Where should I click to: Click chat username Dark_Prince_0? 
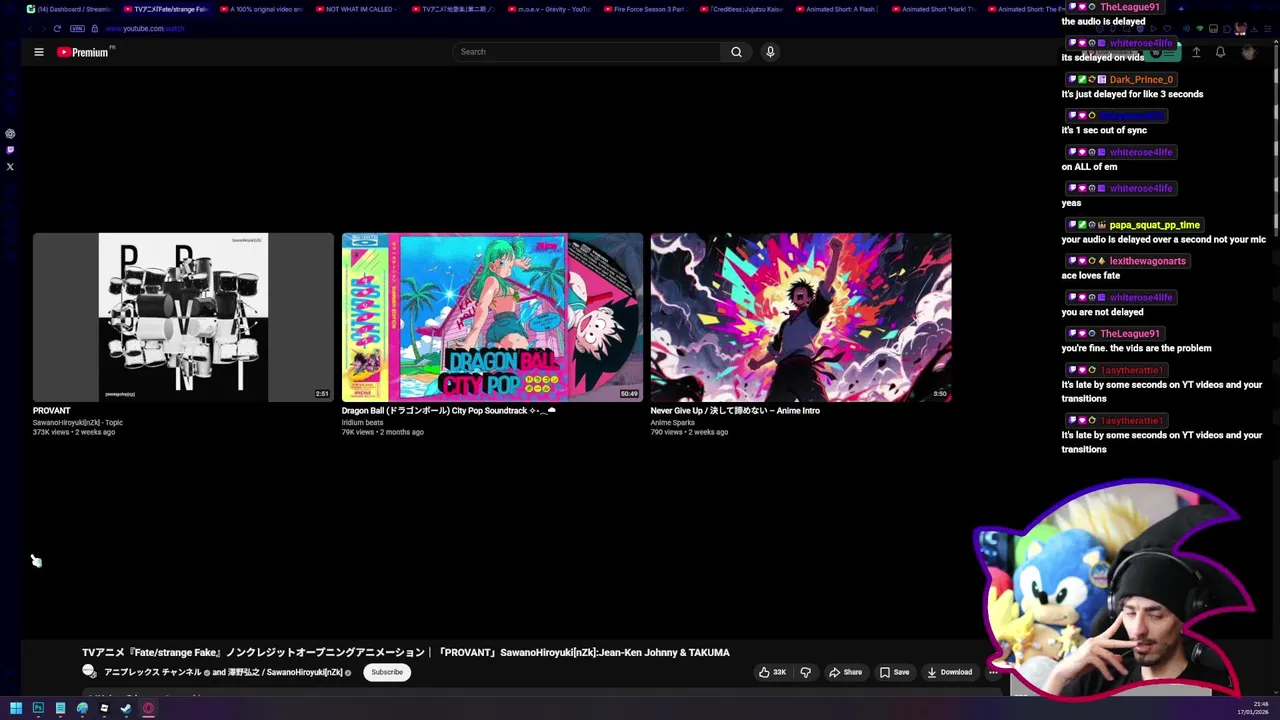pyautogui.click(x=1141, y=80)
